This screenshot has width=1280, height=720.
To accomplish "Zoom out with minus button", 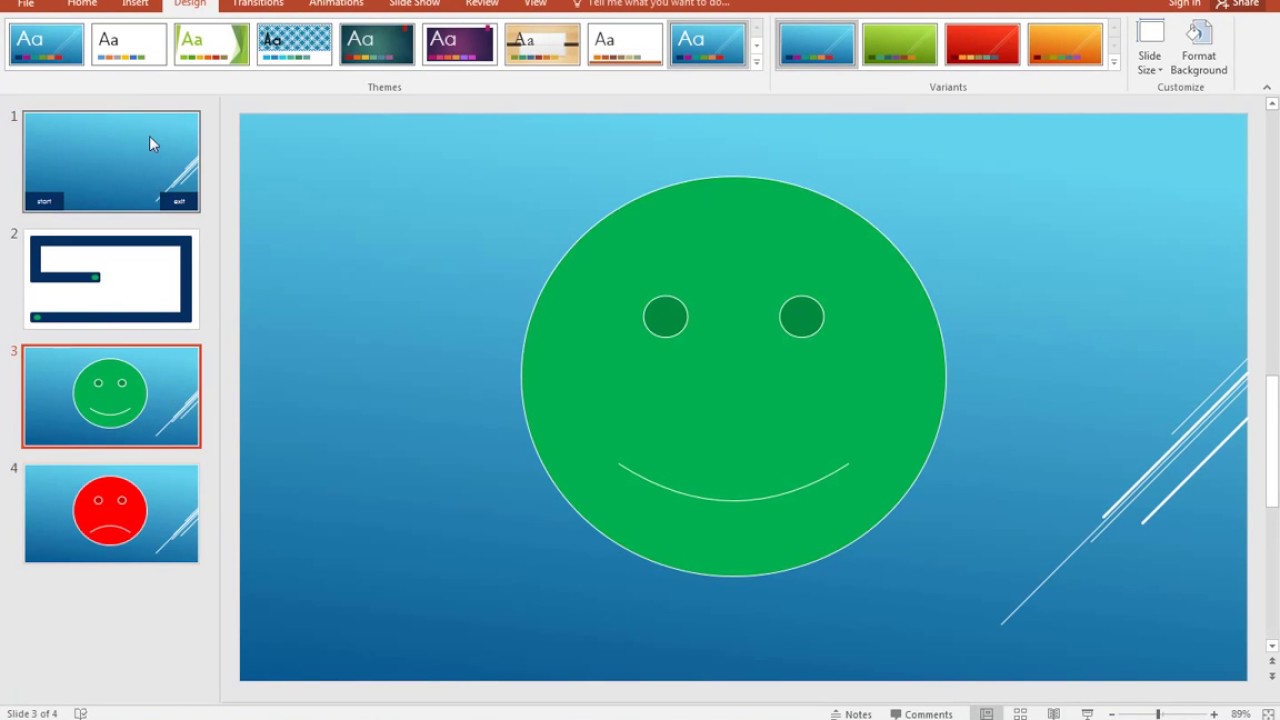I will click(x=1112, y=714).
